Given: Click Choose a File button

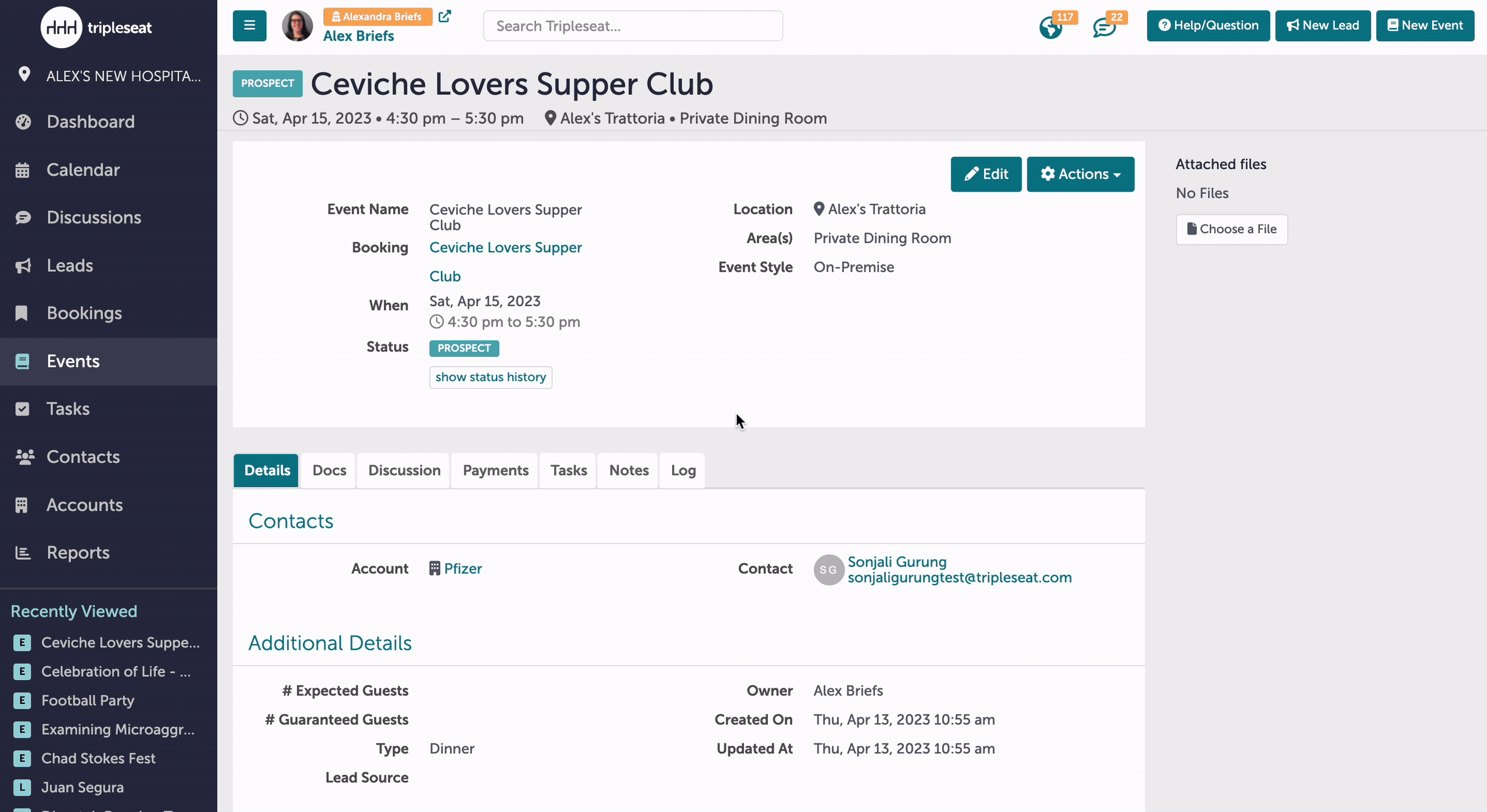Looking at the screenshot, I should (x=1231, y=229).
